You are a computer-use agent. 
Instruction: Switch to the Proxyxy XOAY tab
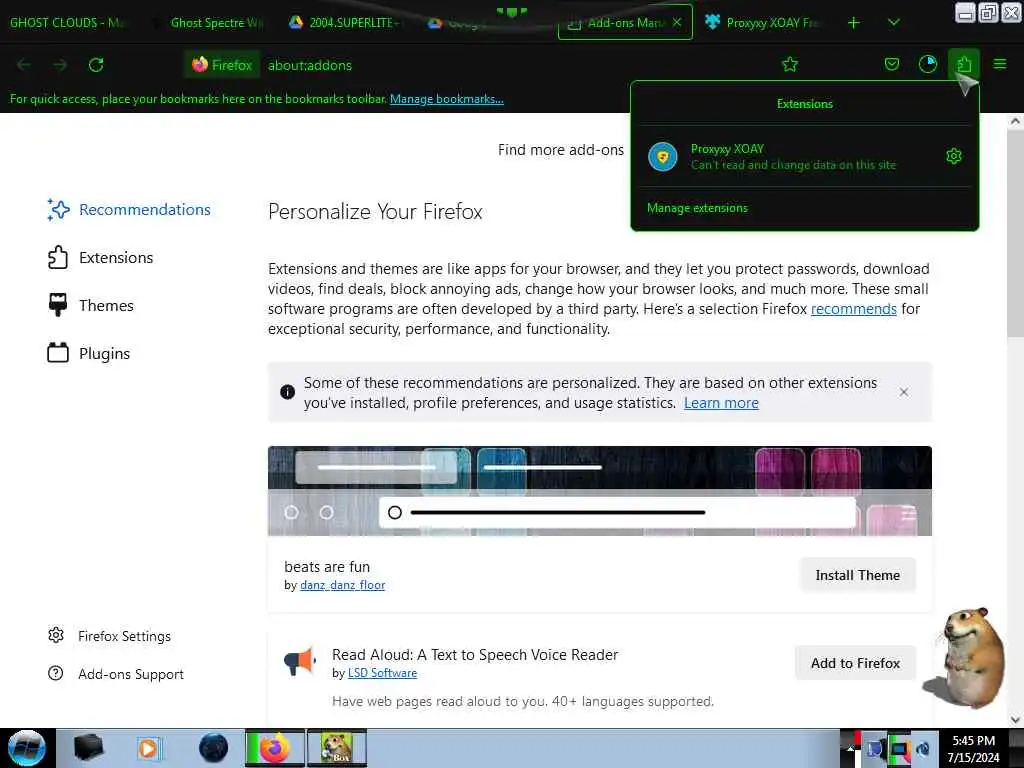765,23
